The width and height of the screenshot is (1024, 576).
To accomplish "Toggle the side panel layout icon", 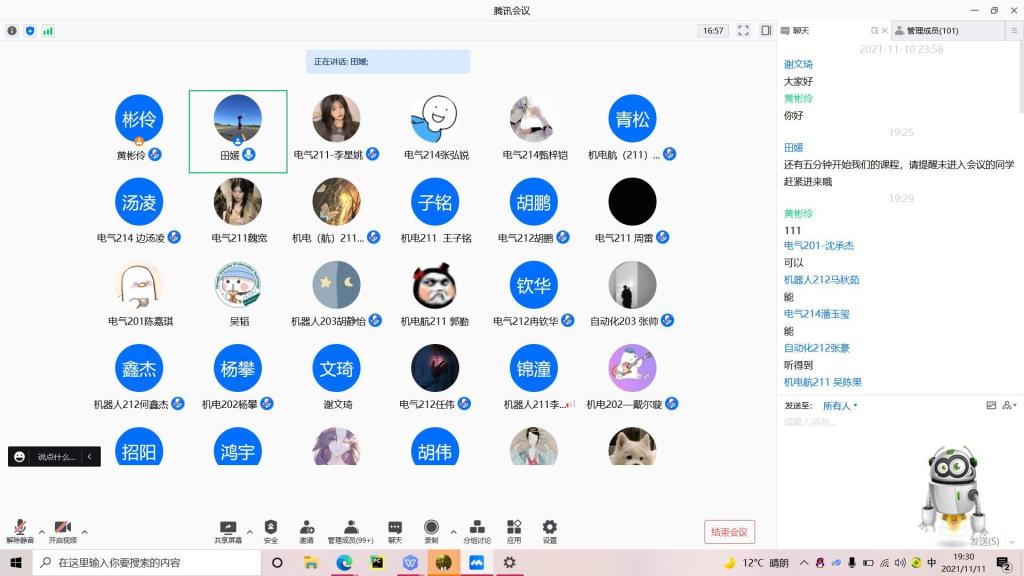I will point(766,31).
